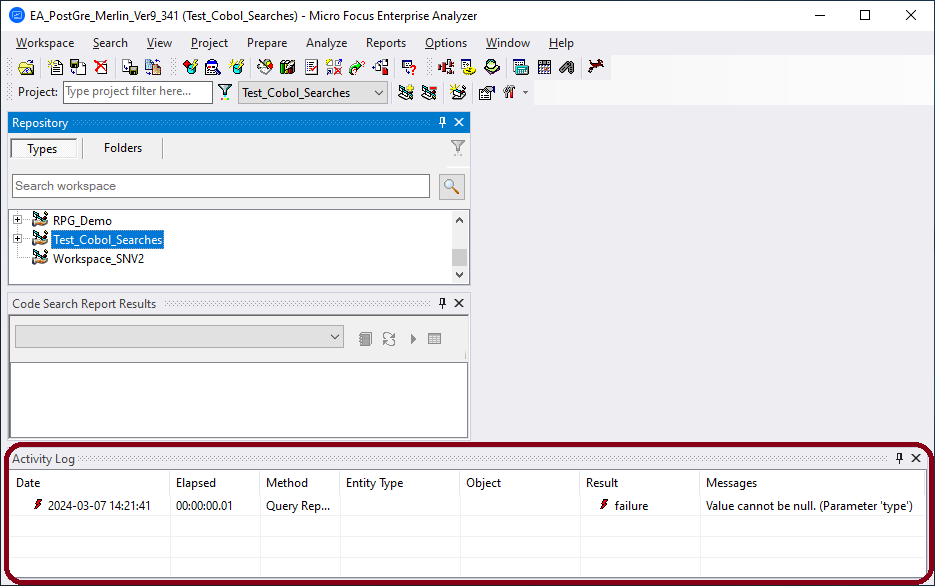The image size is (935, 586).
Task: Remove a project using the folder-minus icon
Action: [x=429, y=91]
